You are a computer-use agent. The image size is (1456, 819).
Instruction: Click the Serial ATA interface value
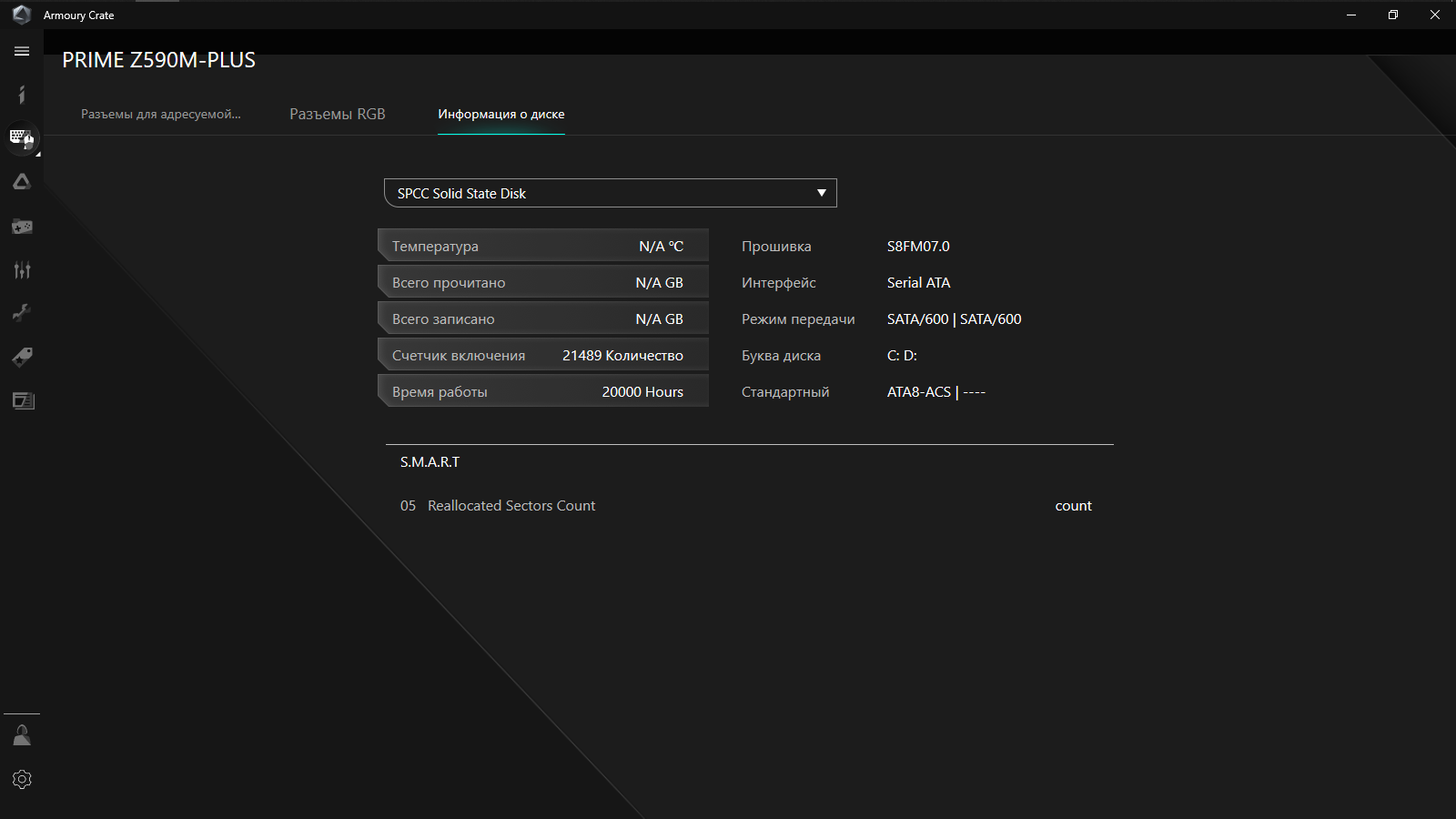tap(919, 282)
